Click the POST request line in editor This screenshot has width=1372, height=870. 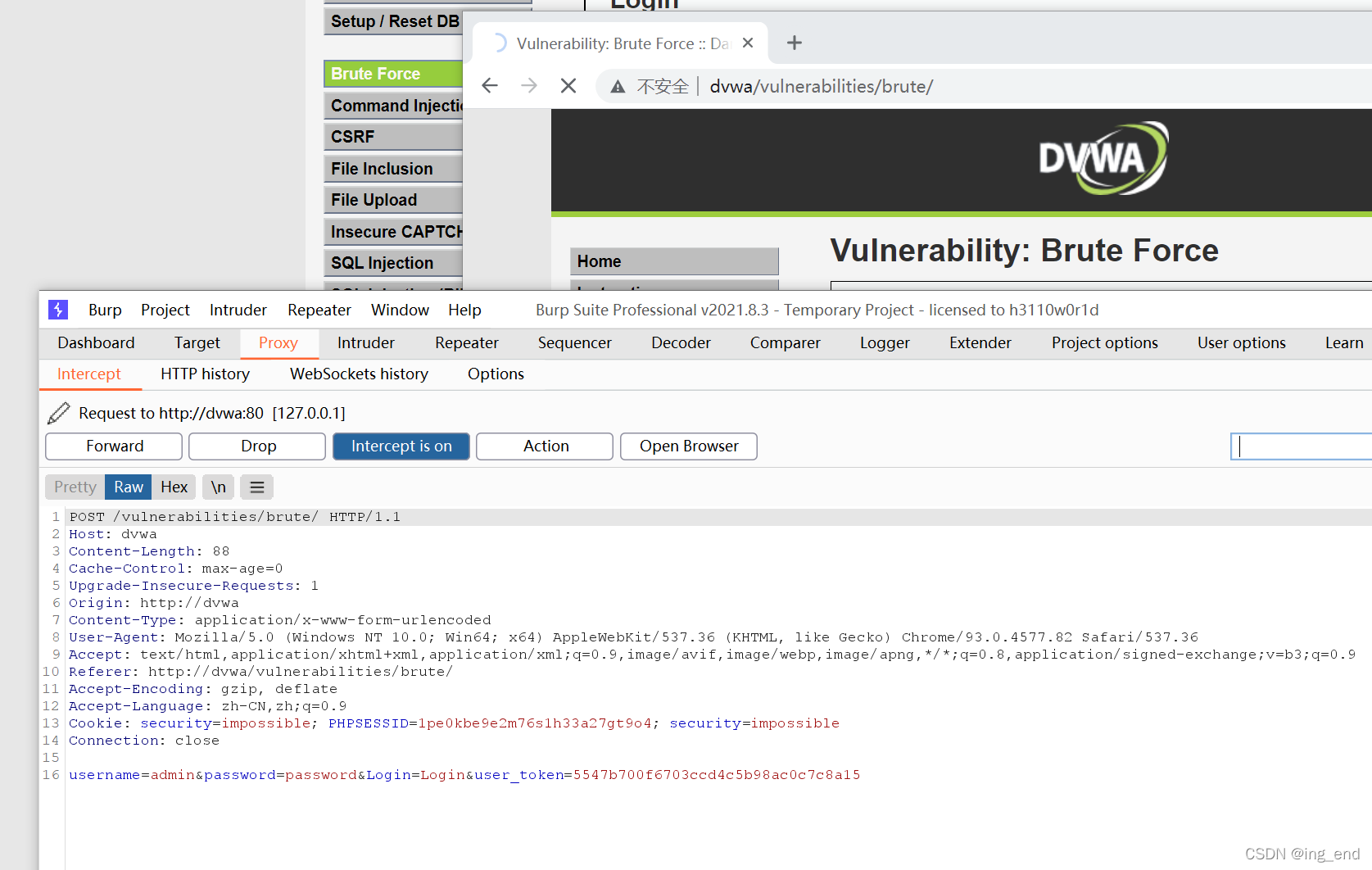tap(235, 517)
